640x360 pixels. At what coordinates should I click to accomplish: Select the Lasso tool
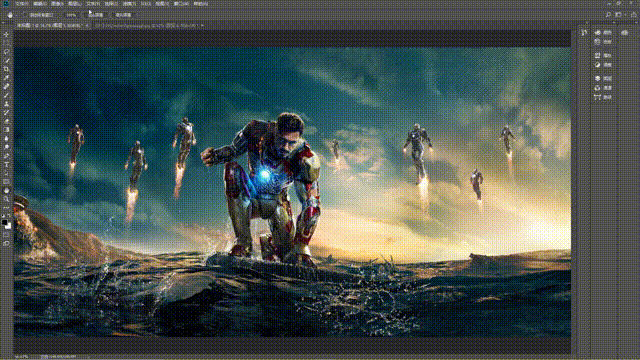point(6,52)
